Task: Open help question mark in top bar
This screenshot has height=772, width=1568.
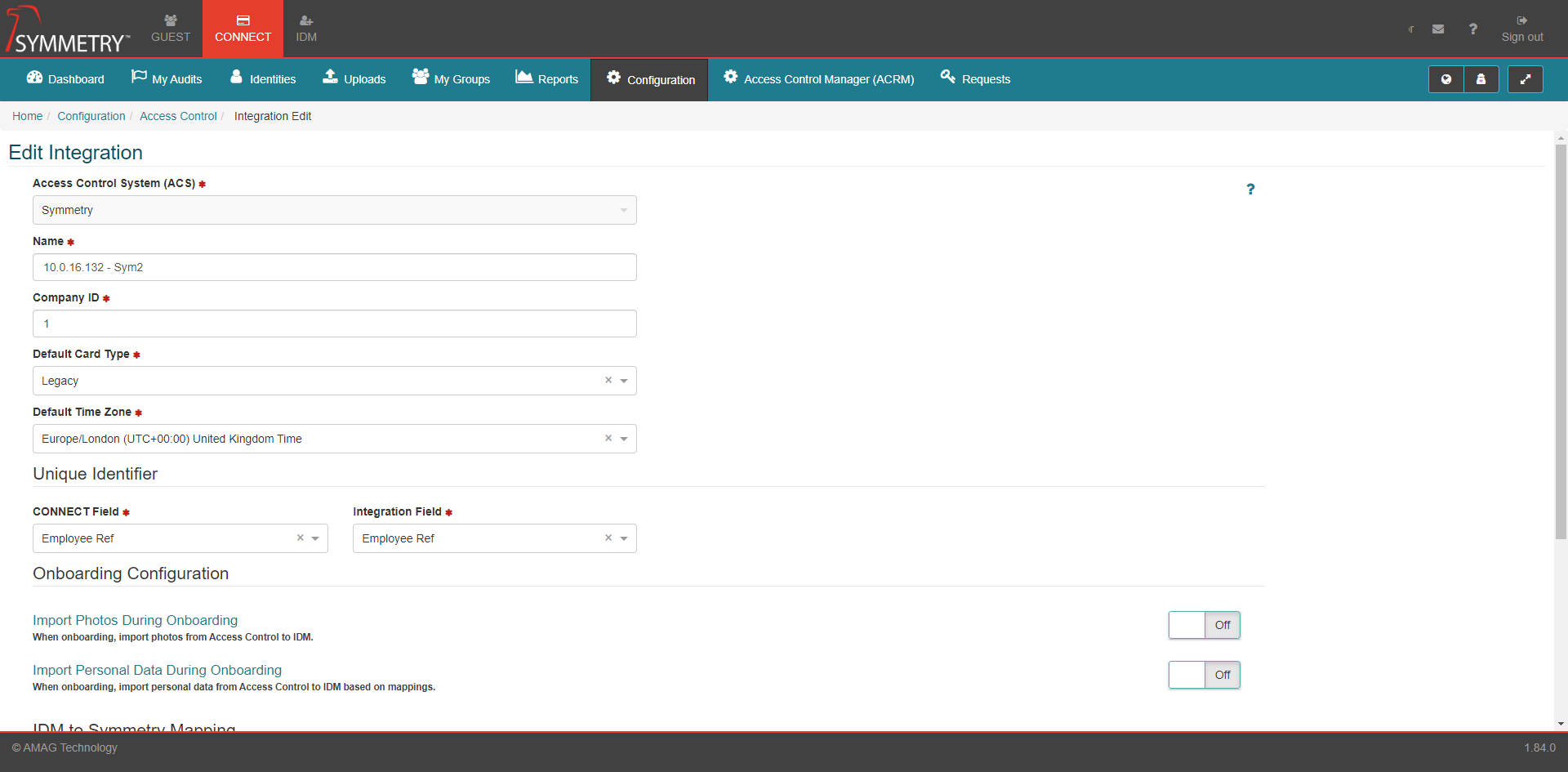Action: point(1472,29)
